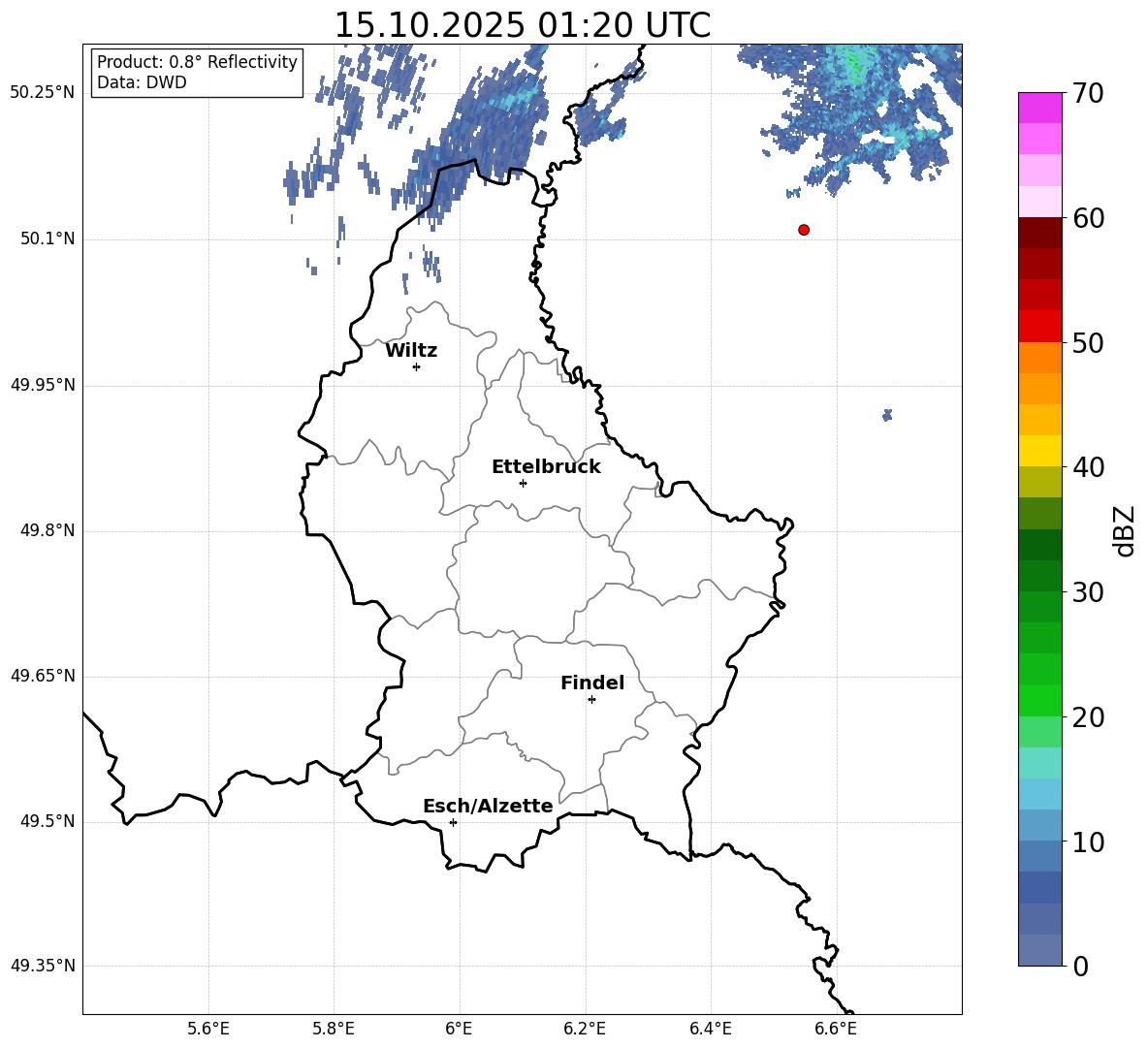Pick the magenta swatch at colorbar top
Image resolution: width=1148 pixels, height=1048 pixels.
tap(1040, 108)
